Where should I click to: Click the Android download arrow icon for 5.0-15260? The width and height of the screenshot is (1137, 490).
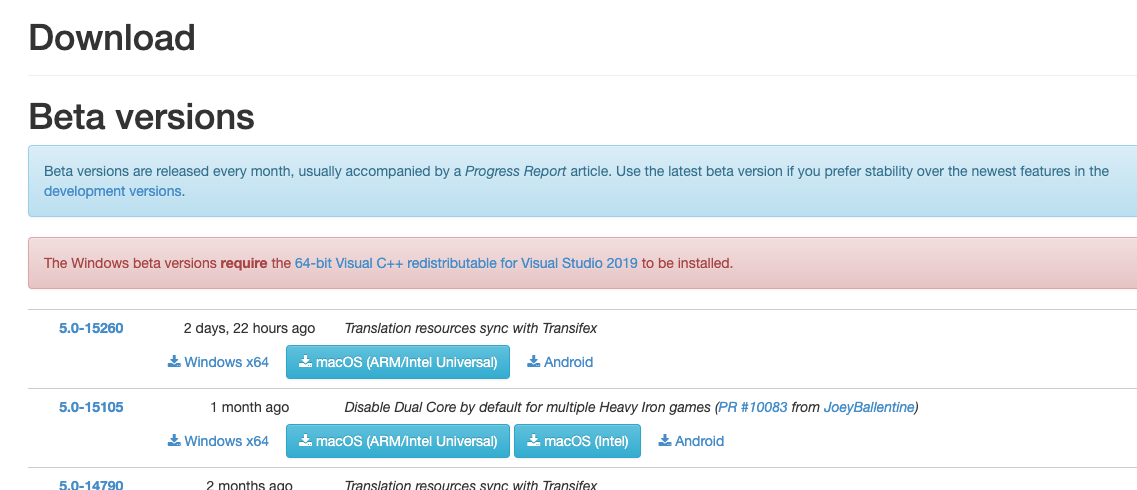pos(534,362)
